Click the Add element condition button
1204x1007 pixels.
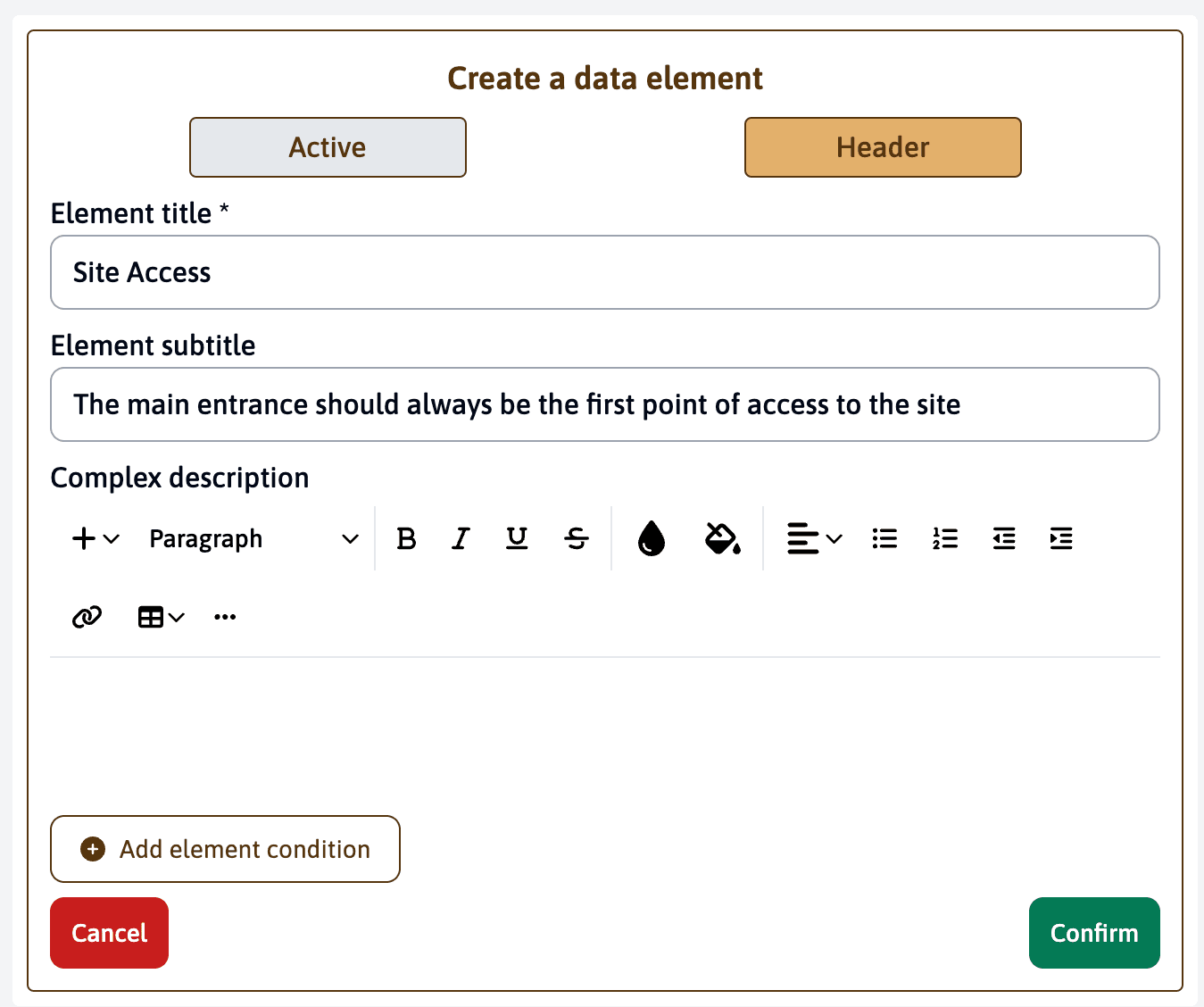point(225,849)
